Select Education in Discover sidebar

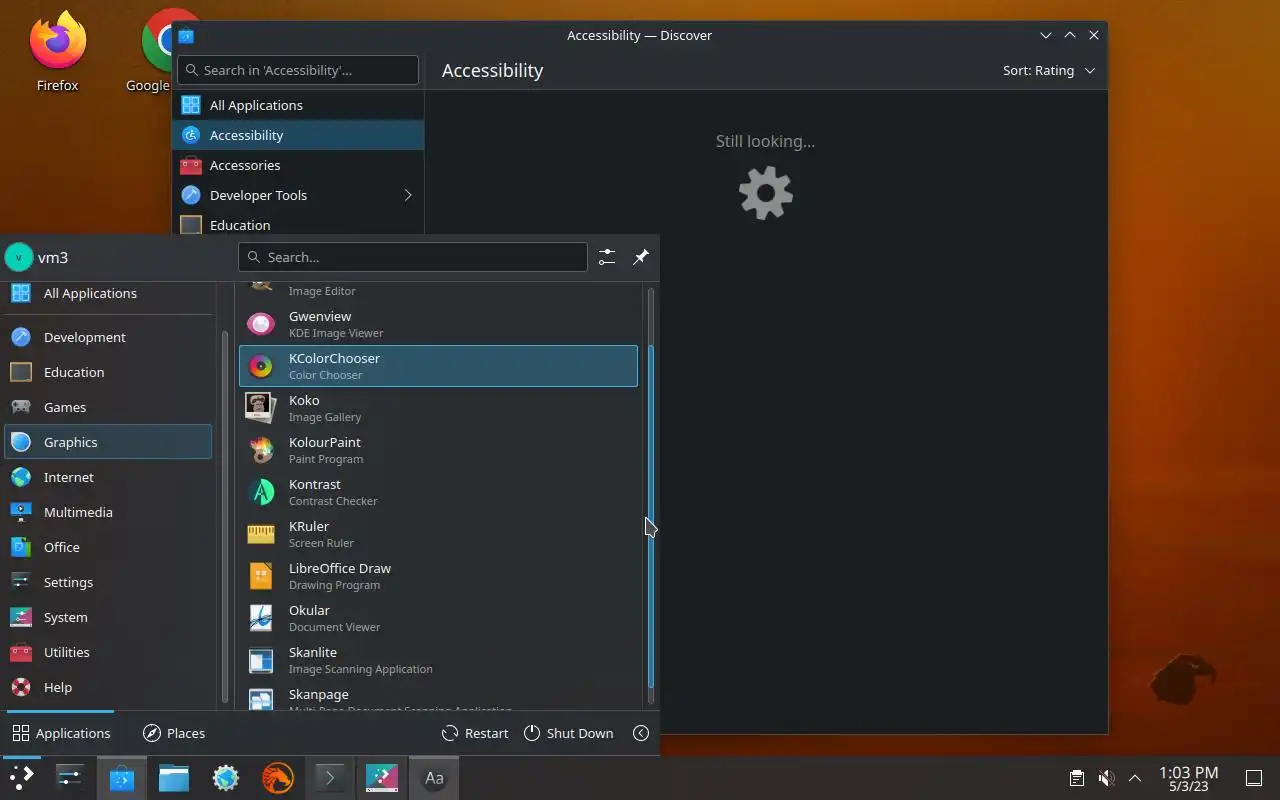click(x=298, y=224)
